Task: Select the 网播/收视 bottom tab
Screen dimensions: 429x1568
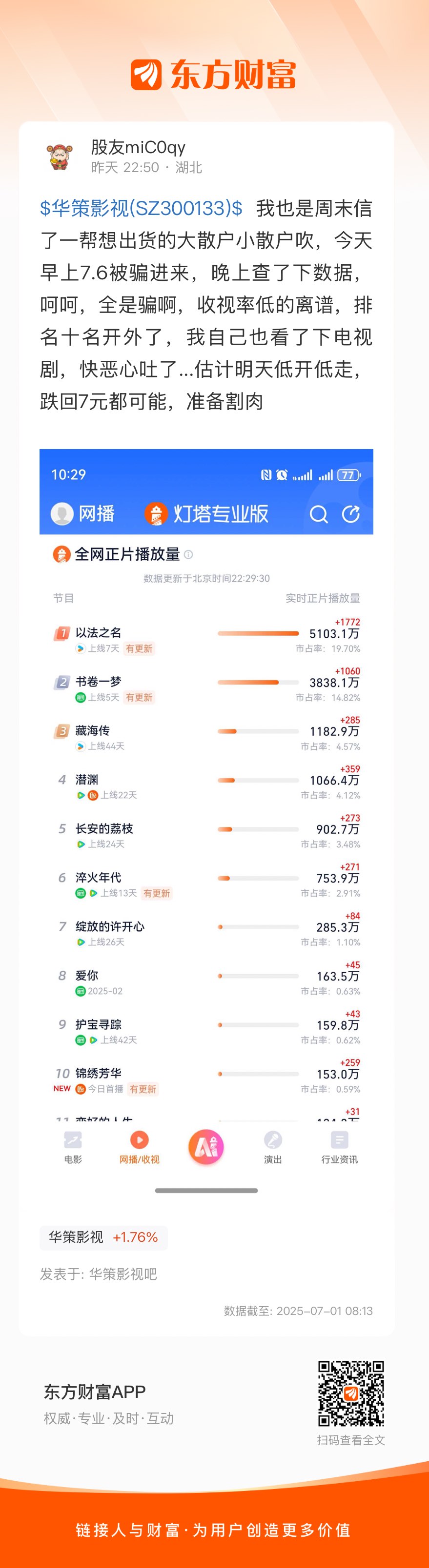Action: click(139, 1147)
